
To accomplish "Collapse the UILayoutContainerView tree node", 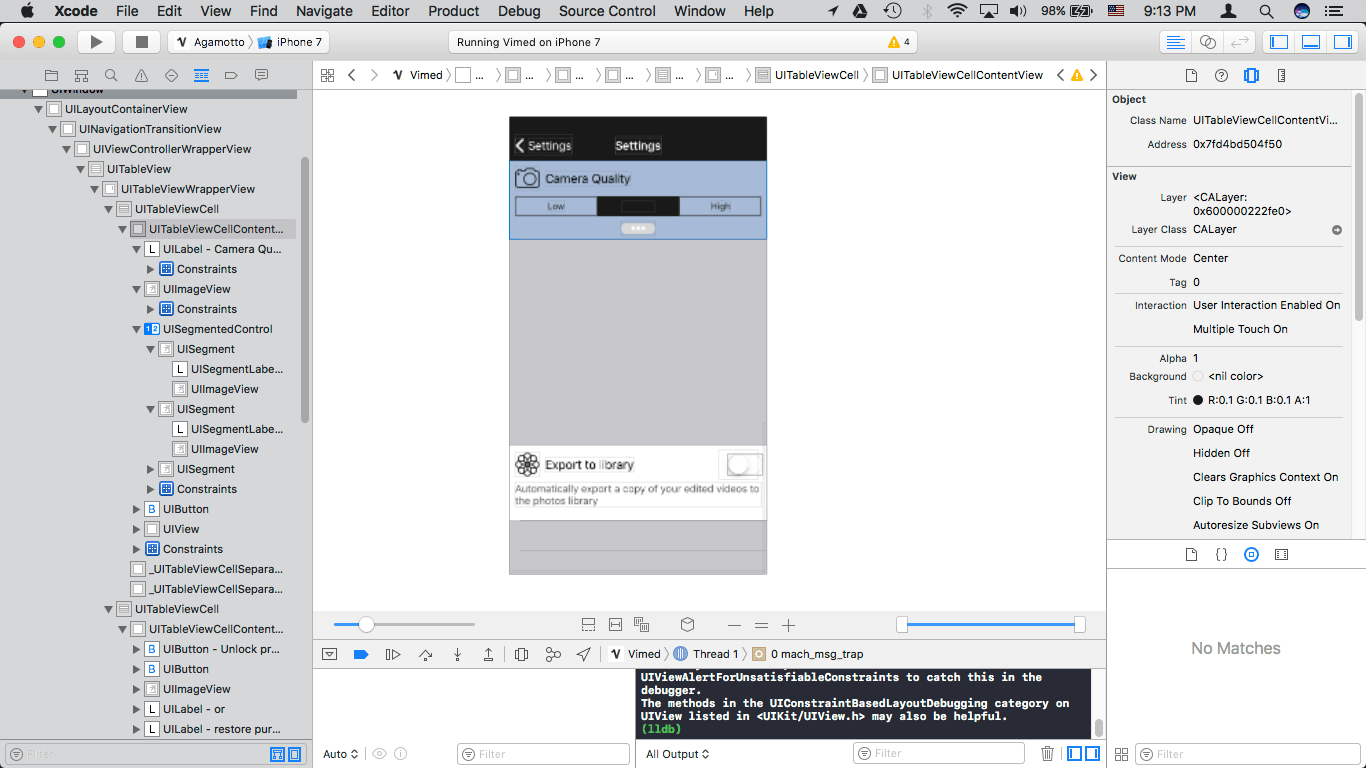I will tap(39, 109).
